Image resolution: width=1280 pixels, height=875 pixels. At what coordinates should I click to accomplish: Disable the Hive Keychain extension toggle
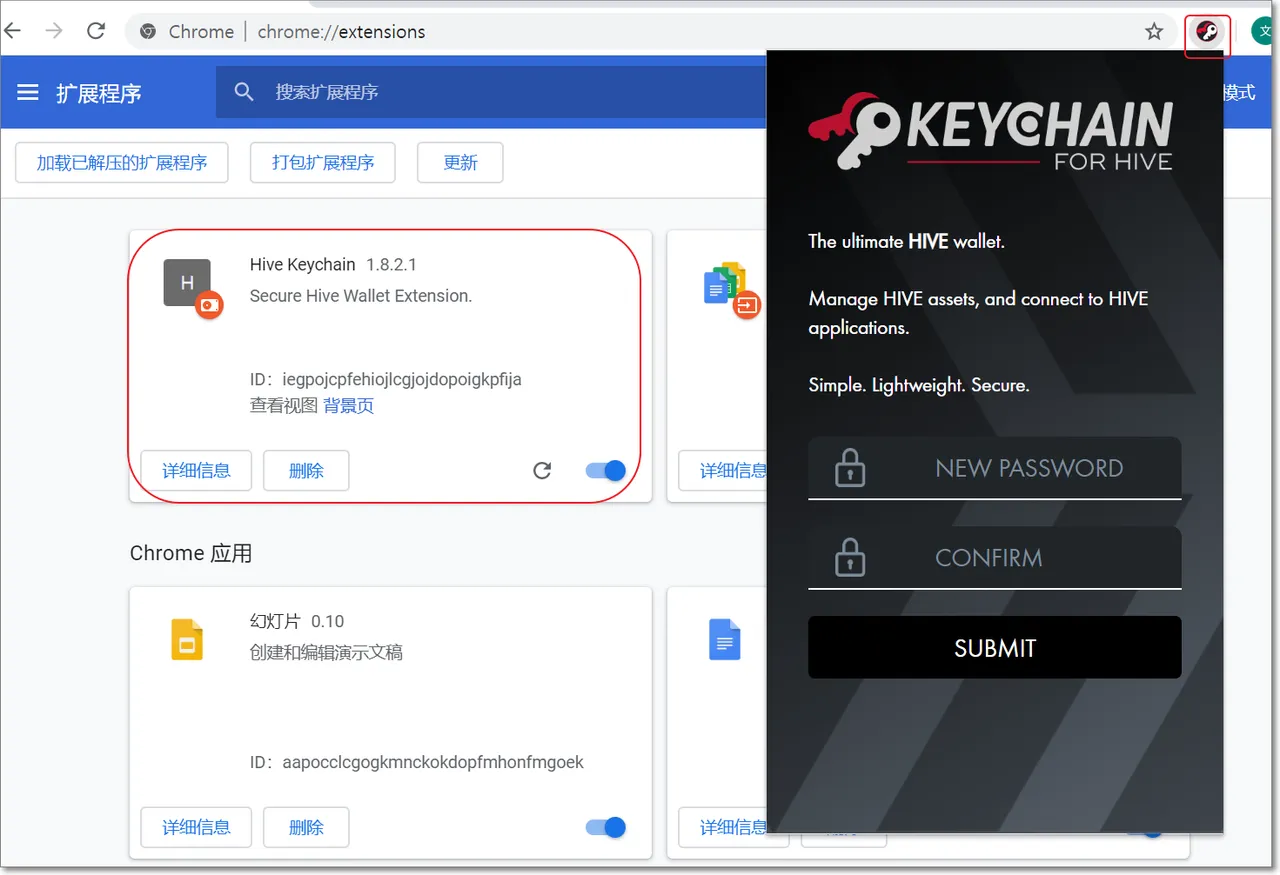point(605,470)
